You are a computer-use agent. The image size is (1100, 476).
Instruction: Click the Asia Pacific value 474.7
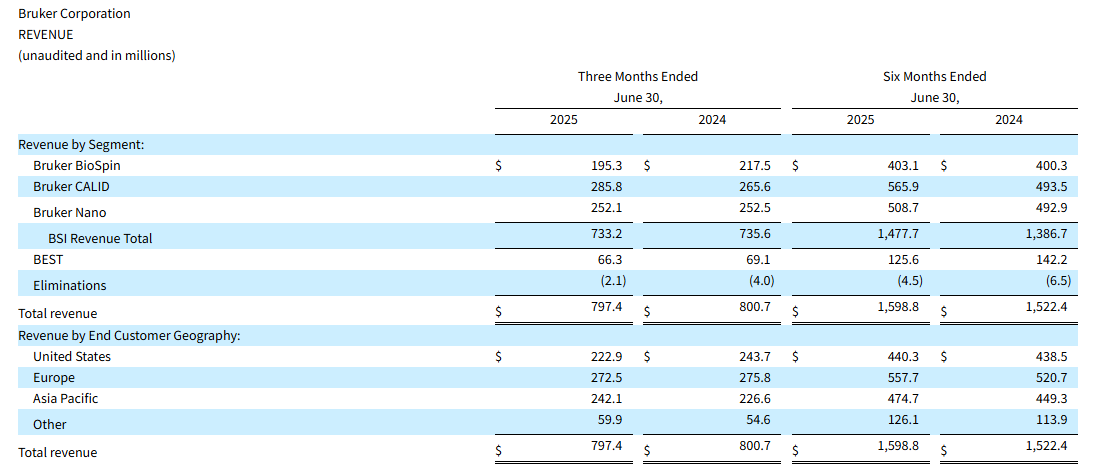904,399
